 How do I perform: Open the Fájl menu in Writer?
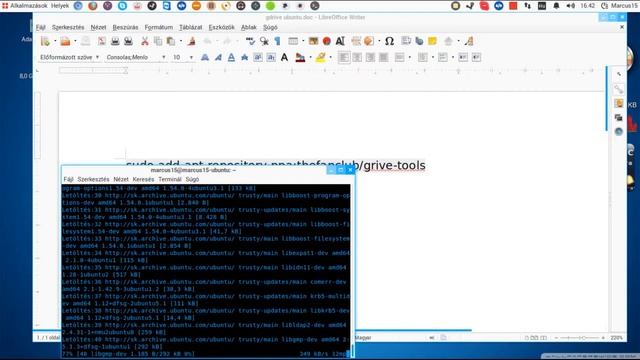[x=40, y=27]
